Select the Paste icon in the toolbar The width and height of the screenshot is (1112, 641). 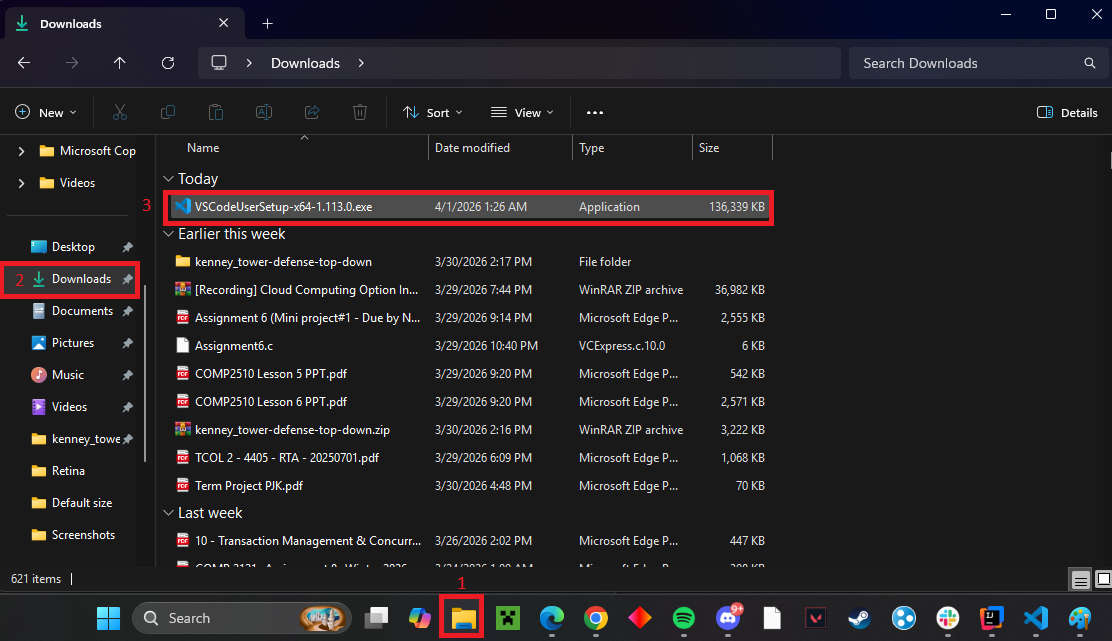coord(215,112)
